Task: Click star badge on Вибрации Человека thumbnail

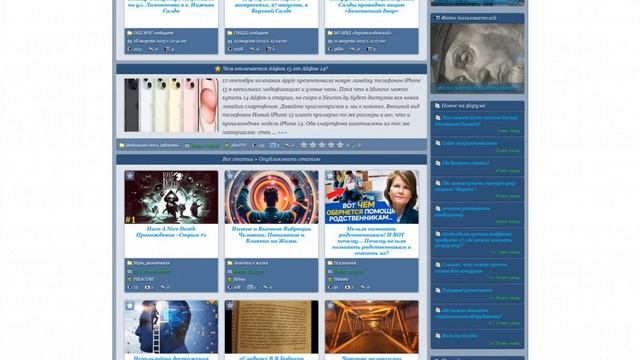Action: [230, 176]
